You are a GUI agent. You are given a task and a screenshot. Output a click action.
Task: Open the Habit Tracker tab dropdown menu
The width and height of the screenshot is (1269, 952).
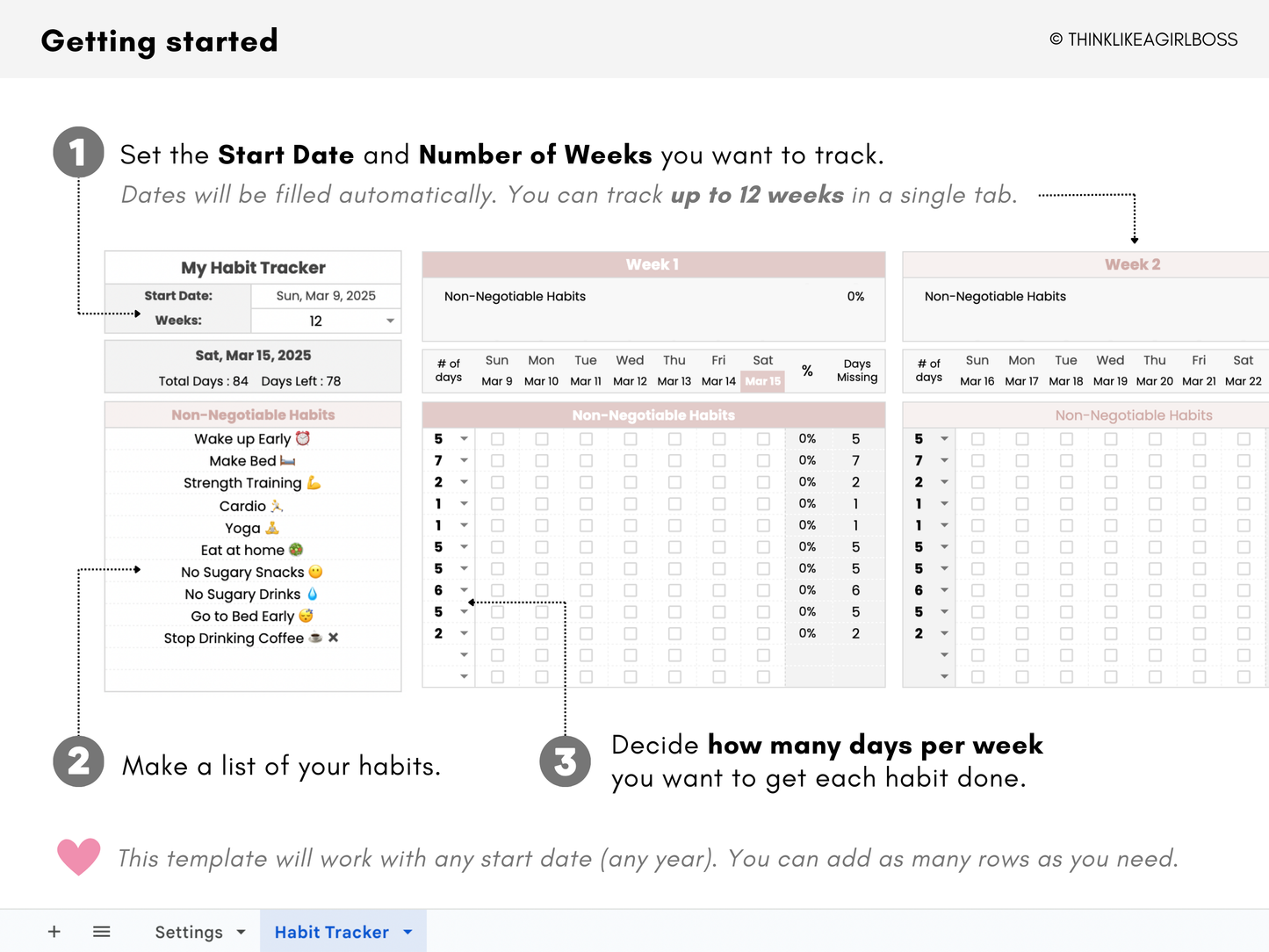[407, 932]
